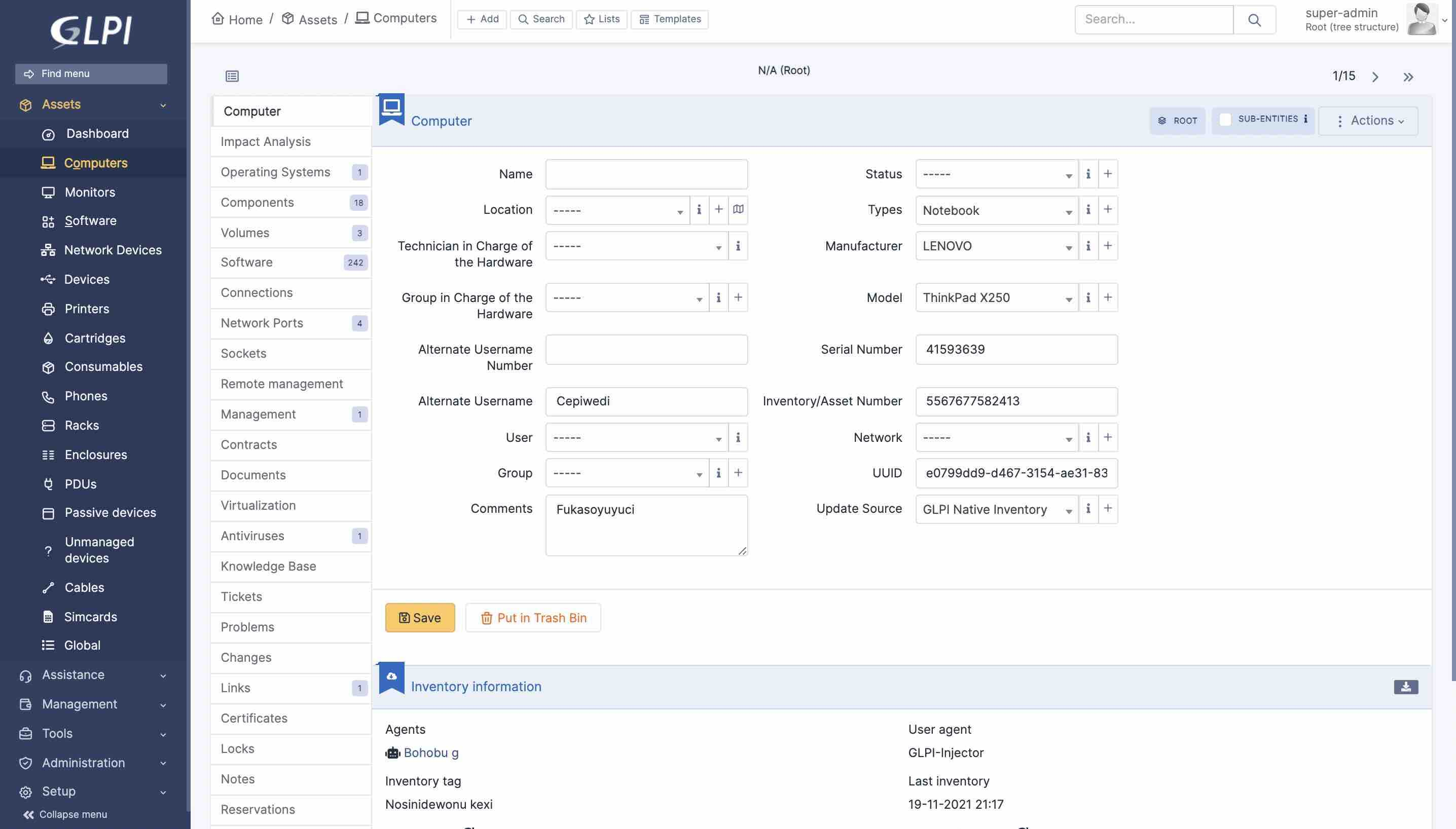Add new Manufacturer with plus icon
The image size is (1456, 829).
point(1108,246)
